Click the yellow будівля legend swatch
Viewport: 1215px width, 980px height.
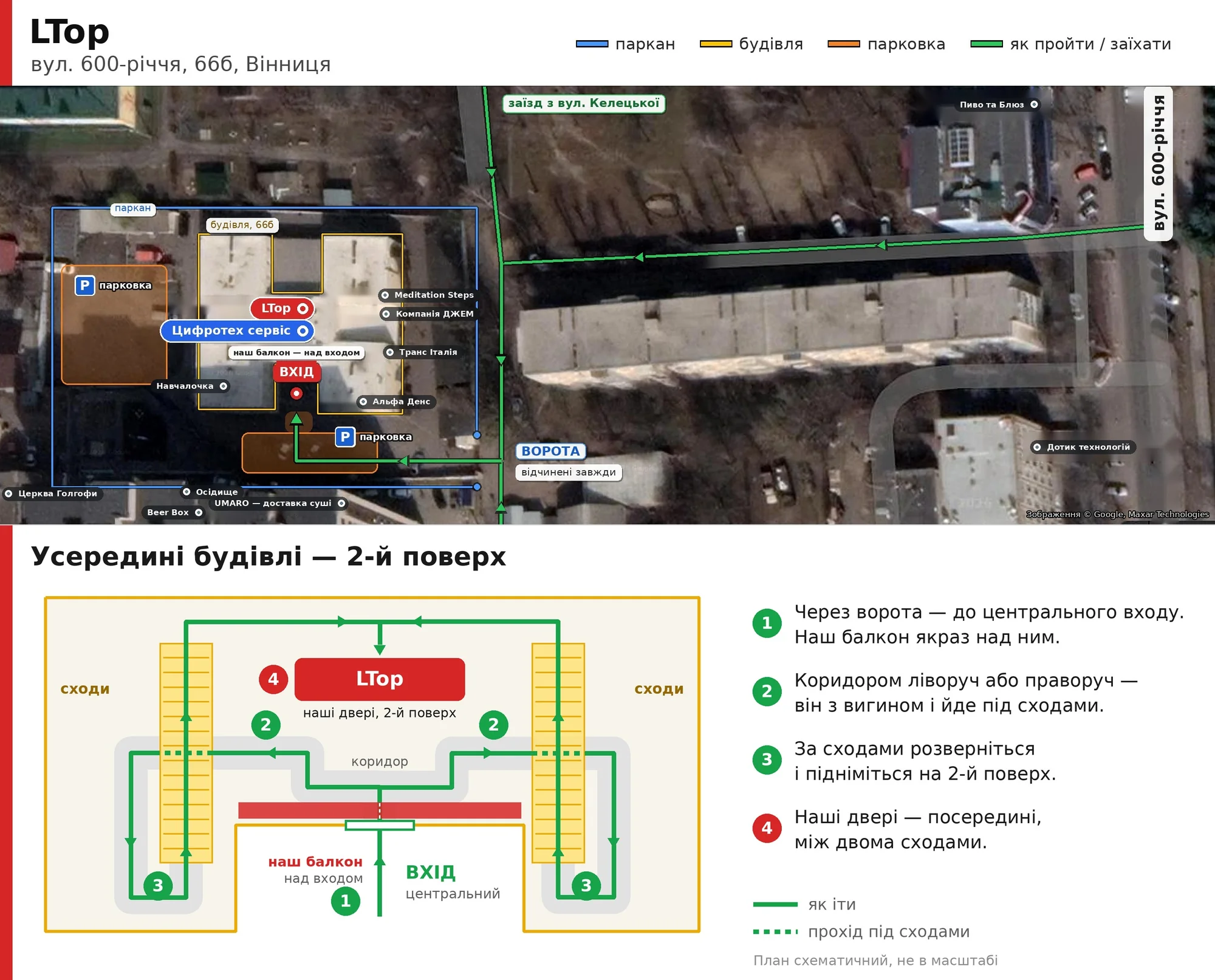(716, 44)
